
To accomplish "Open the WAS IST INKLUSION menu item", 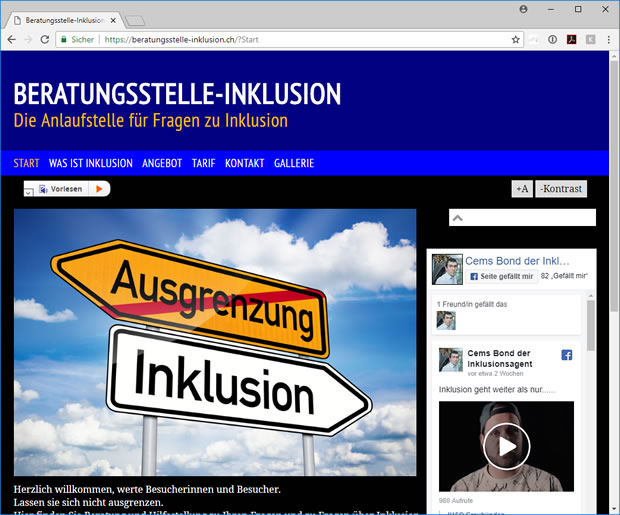I will (x=90, y=163).
